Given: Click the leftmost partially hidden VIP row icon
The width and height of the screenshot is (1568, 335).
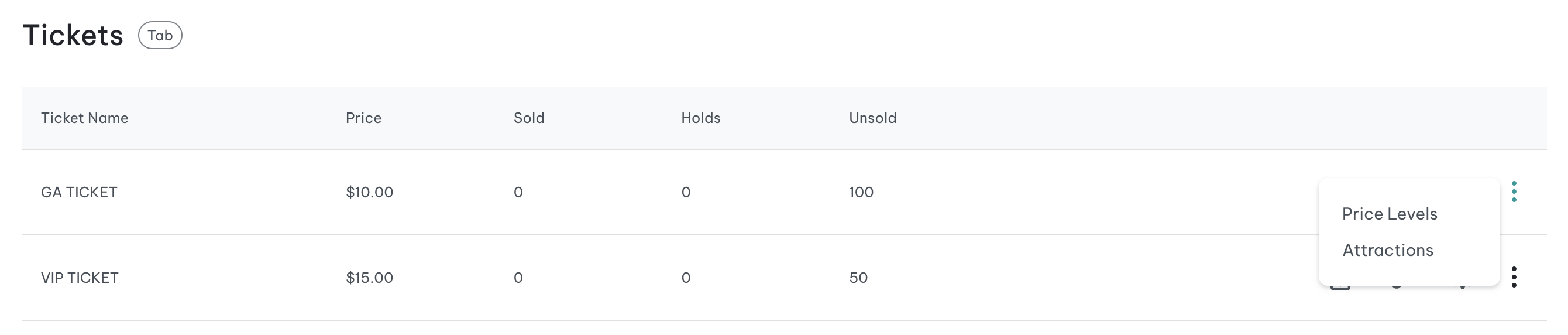Looking at the screenshot, I should [x=1340, y=288].
